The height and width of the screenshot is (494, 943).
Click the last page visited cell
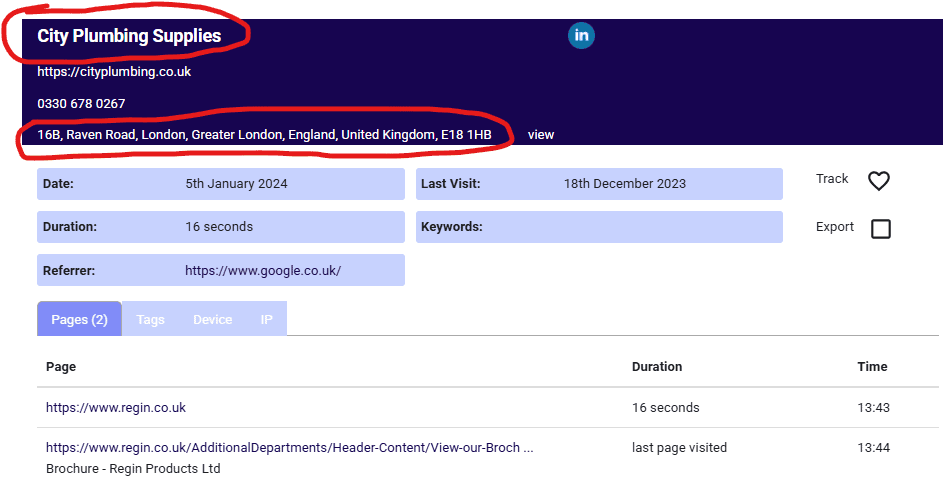click(x=679, y=448)
